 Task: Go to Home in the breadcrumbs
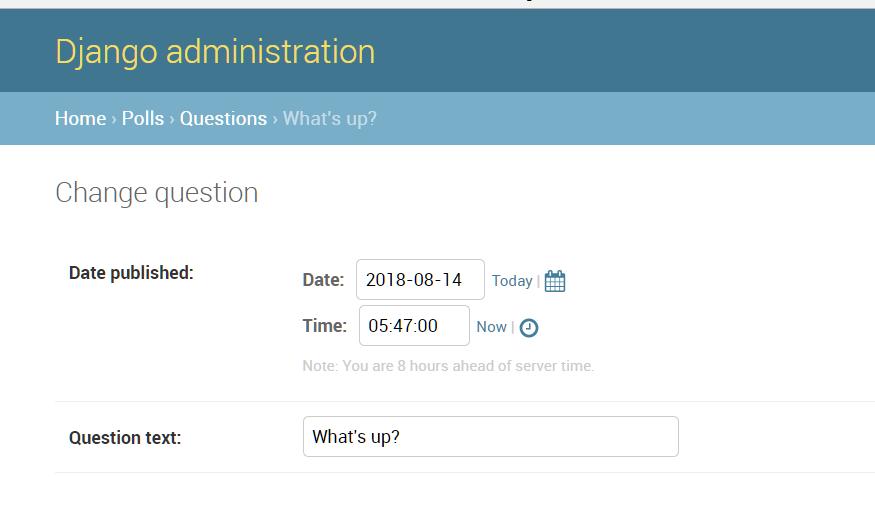tap(80, 118)
